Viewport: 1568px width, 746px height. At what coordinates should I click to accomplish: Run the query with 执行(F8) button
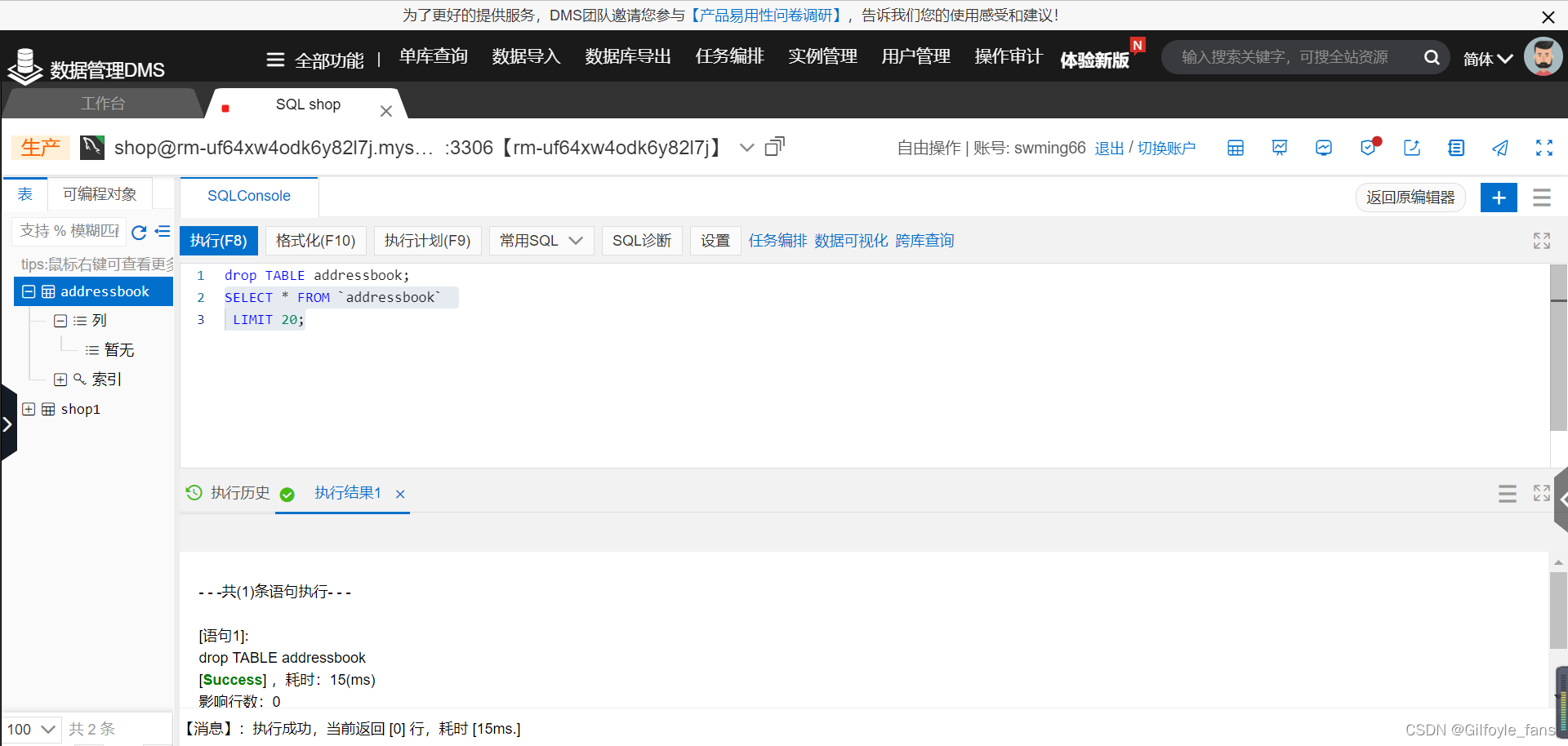(x=218, y=240)
